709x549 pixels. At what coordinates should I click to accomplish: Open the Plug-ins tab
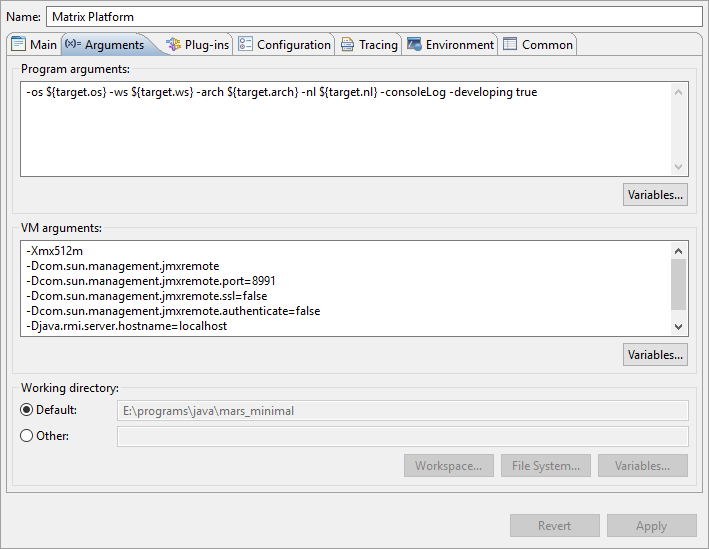(206, 45)
